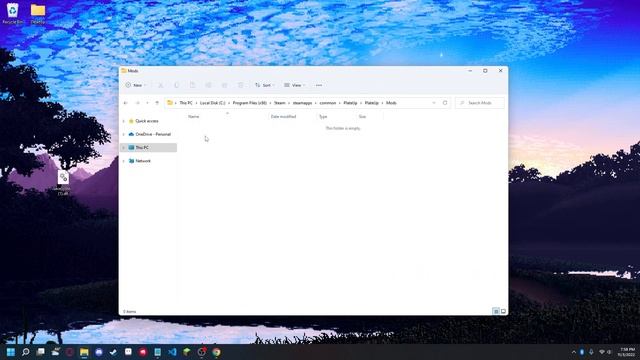Click the forward navigation arrow
The width and height of the screenshot is (640, 360).
(x=138, y=103)
